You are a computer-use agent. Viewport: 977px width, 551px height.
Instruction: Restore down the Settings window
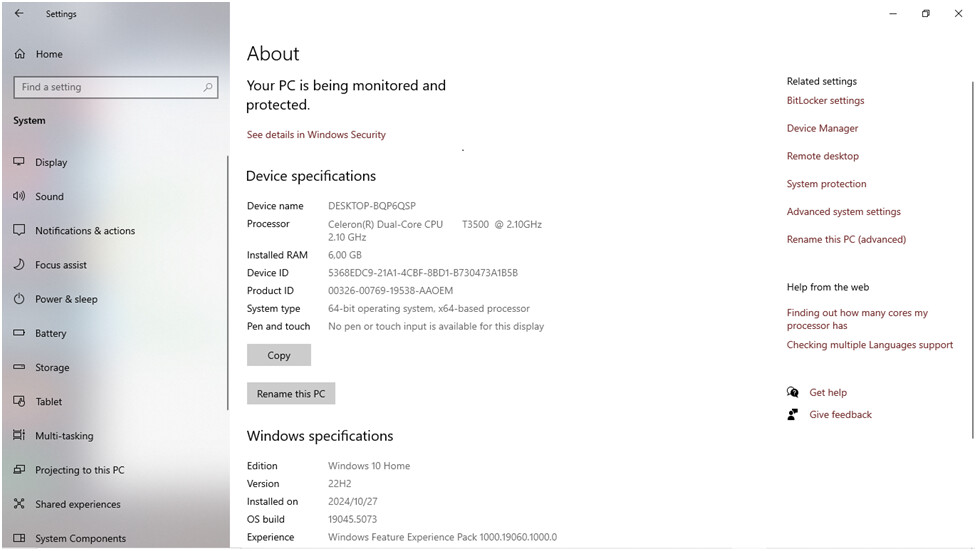(925, 13)
